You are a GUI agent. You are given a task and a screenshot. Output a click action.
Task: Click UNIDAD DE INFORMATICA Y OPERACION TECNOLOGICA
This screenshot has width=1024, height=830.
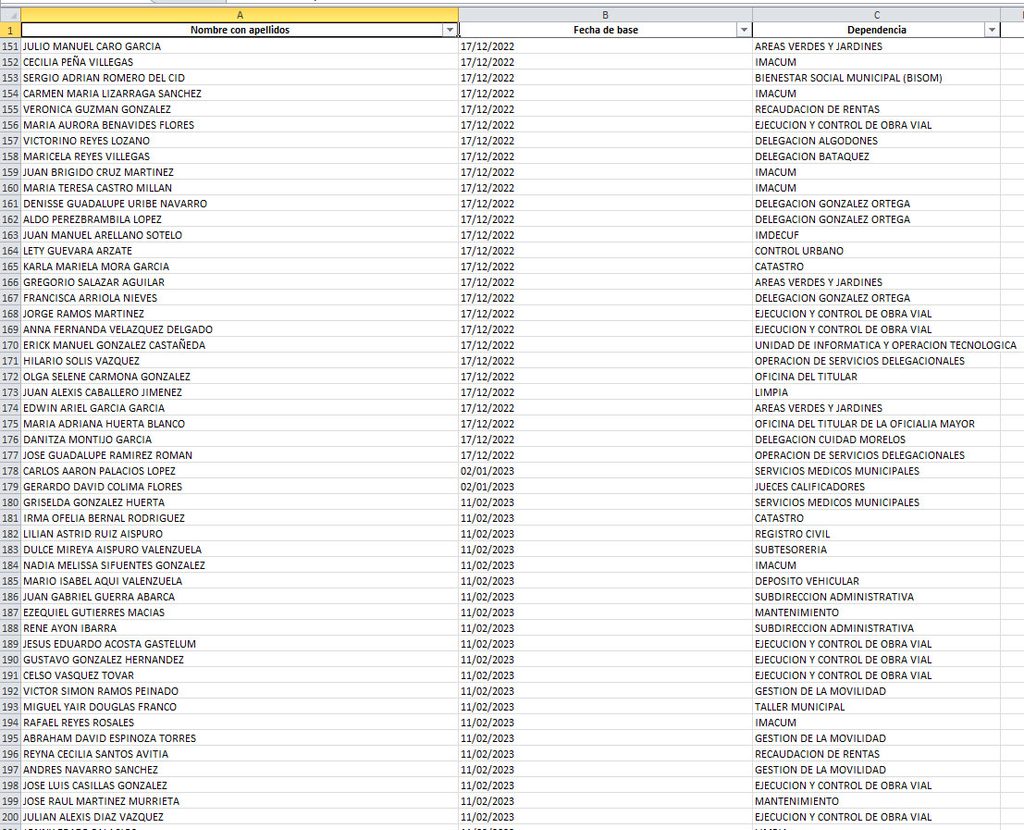[886, 345]
